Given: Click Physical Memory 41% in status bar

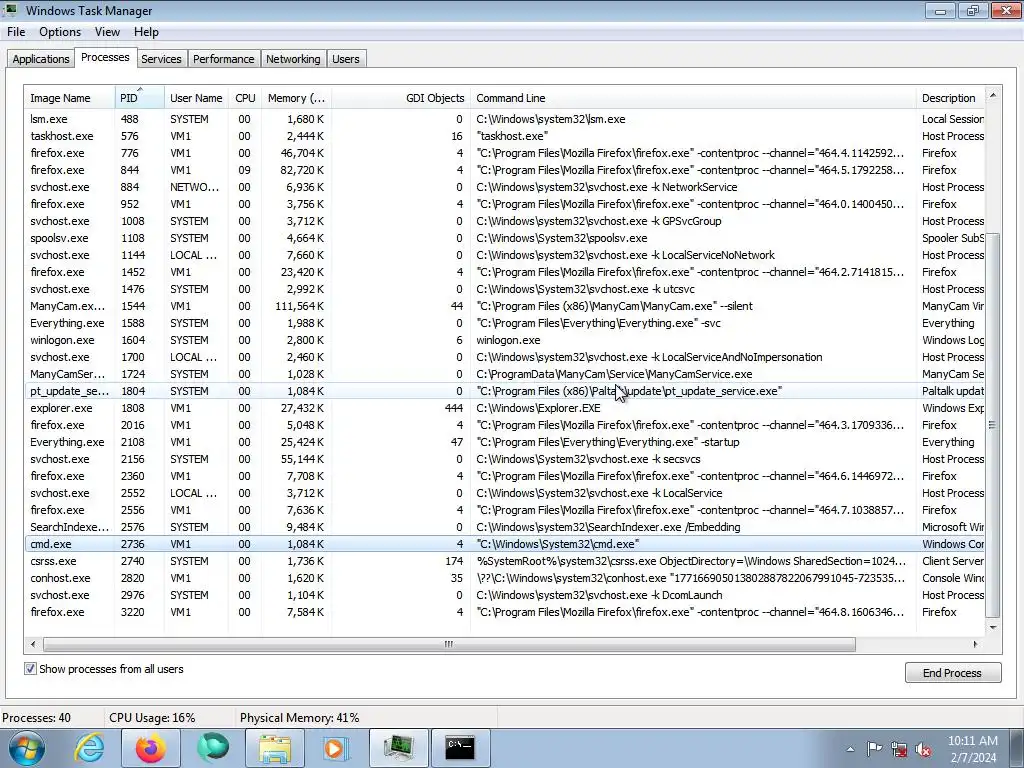Looking at the screenshot, I should tap(300, 718).
